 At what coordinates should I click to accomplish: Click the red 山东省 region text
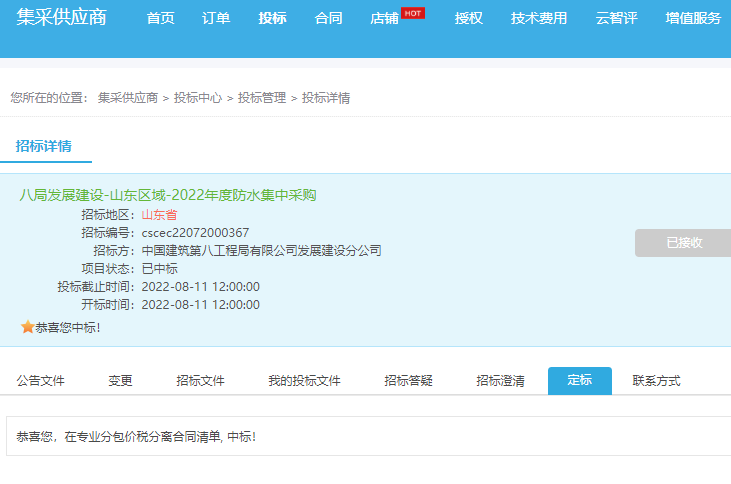[x=159, y=215]
